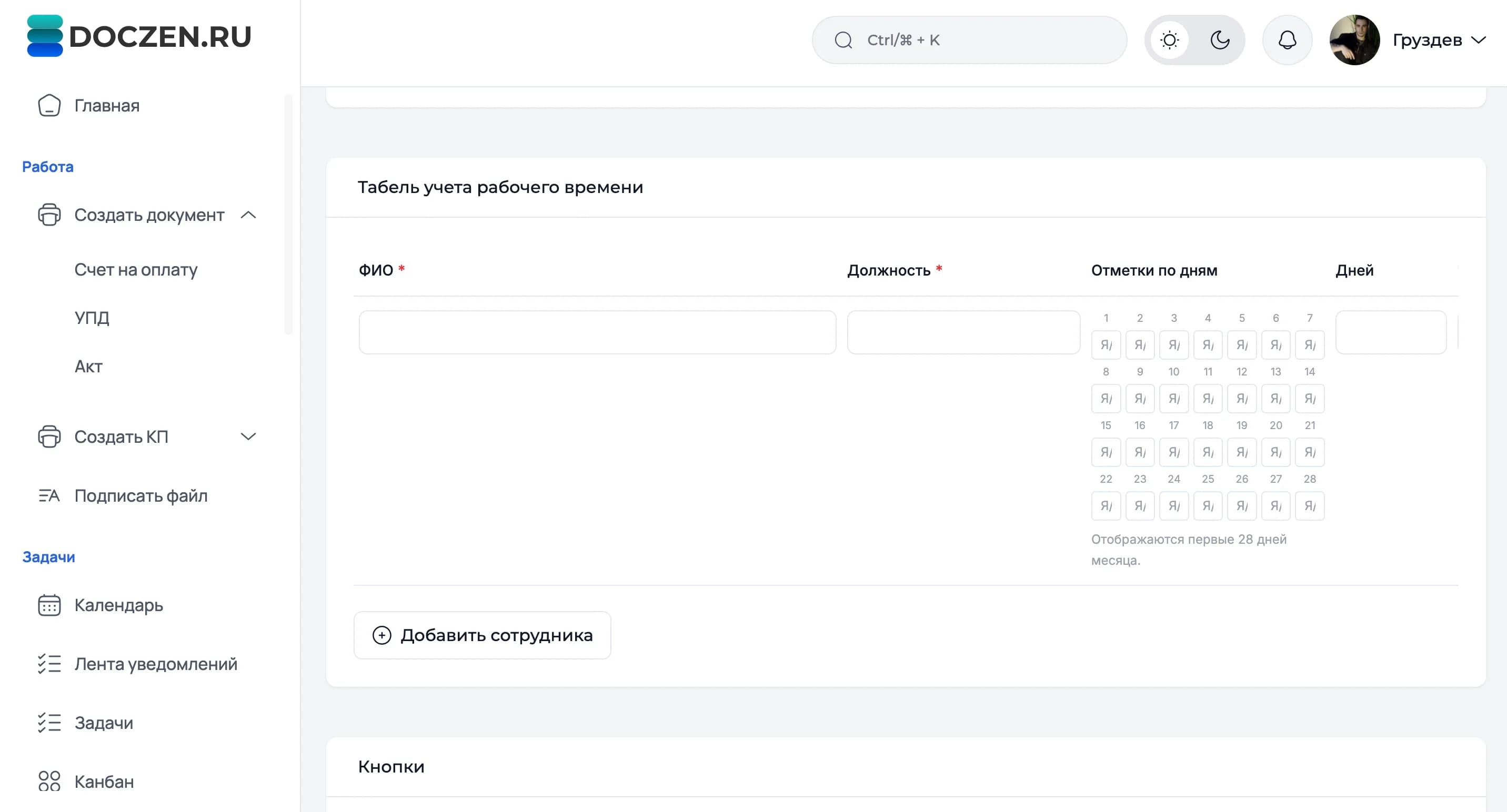The image size is (1507, 812).
Task: Select the day 1 mark cell
Action: point(1106,345)
